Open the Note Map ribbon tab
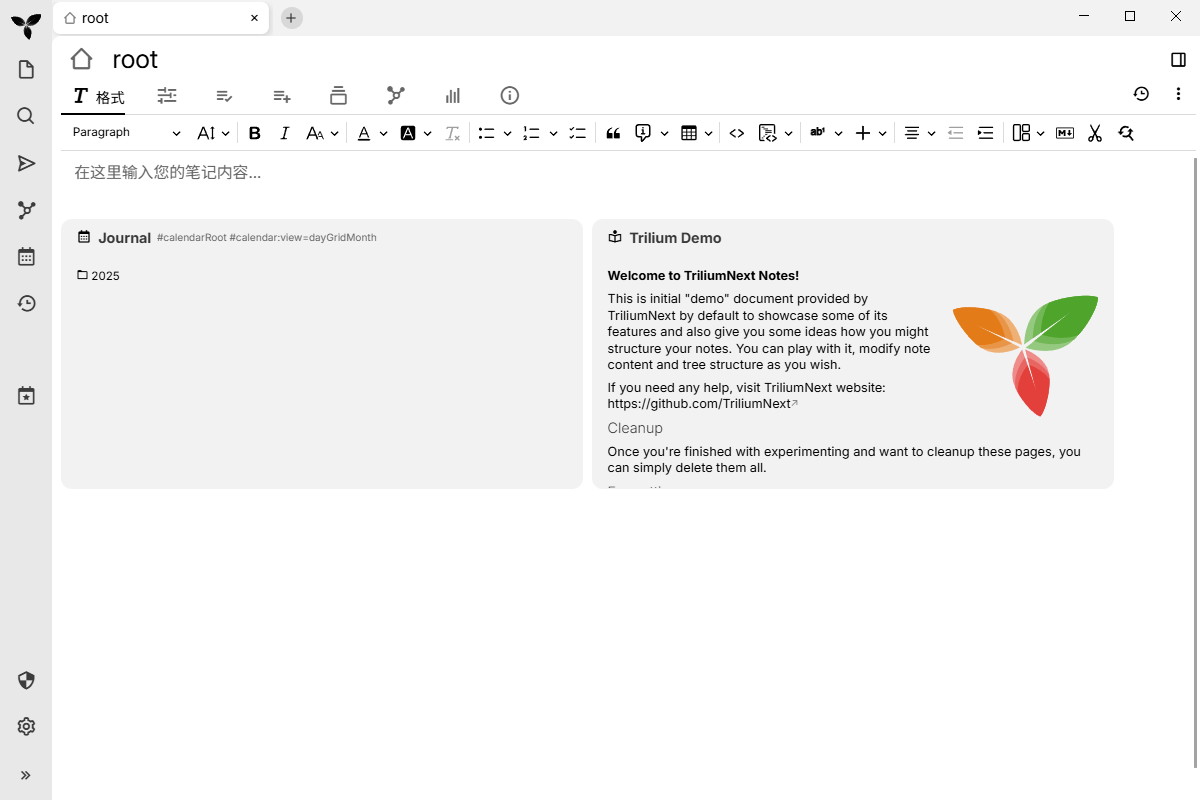This screenshot has width=1200, height=800. click(x=396, y=96)
